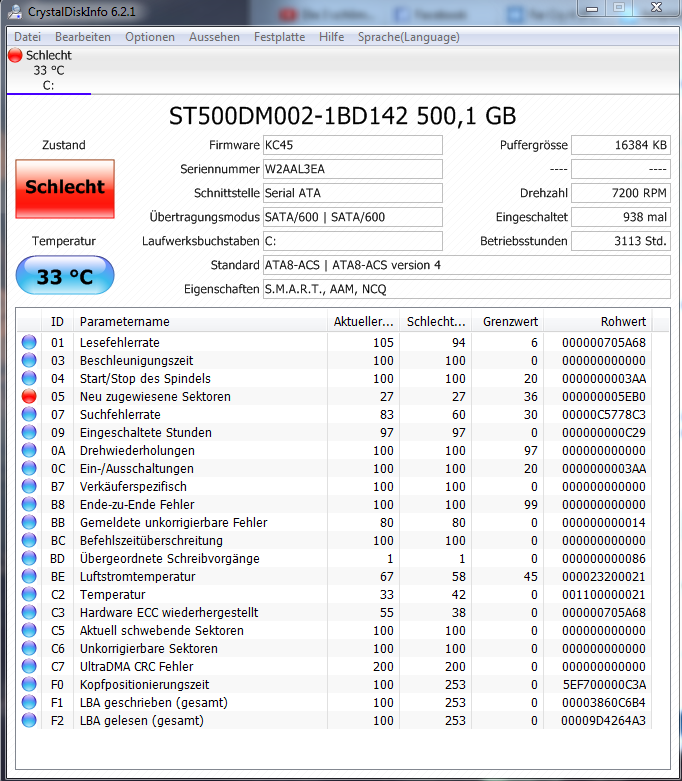Click the status icon for Kopfpositionierungszeit
The height and width of the screenshot is (781, 682).
click(29, 684)
